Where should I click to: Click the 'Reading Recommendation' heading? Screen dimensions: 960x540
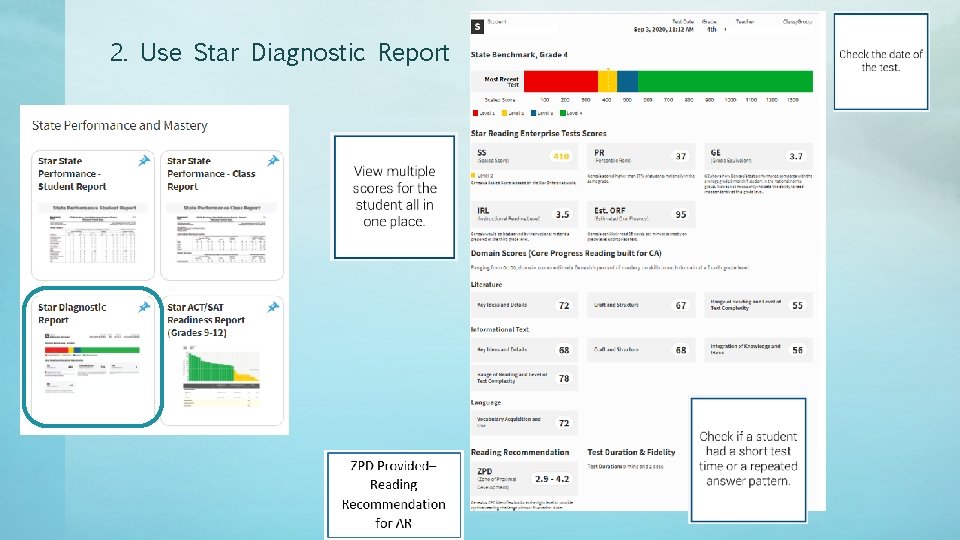(520, 452)
